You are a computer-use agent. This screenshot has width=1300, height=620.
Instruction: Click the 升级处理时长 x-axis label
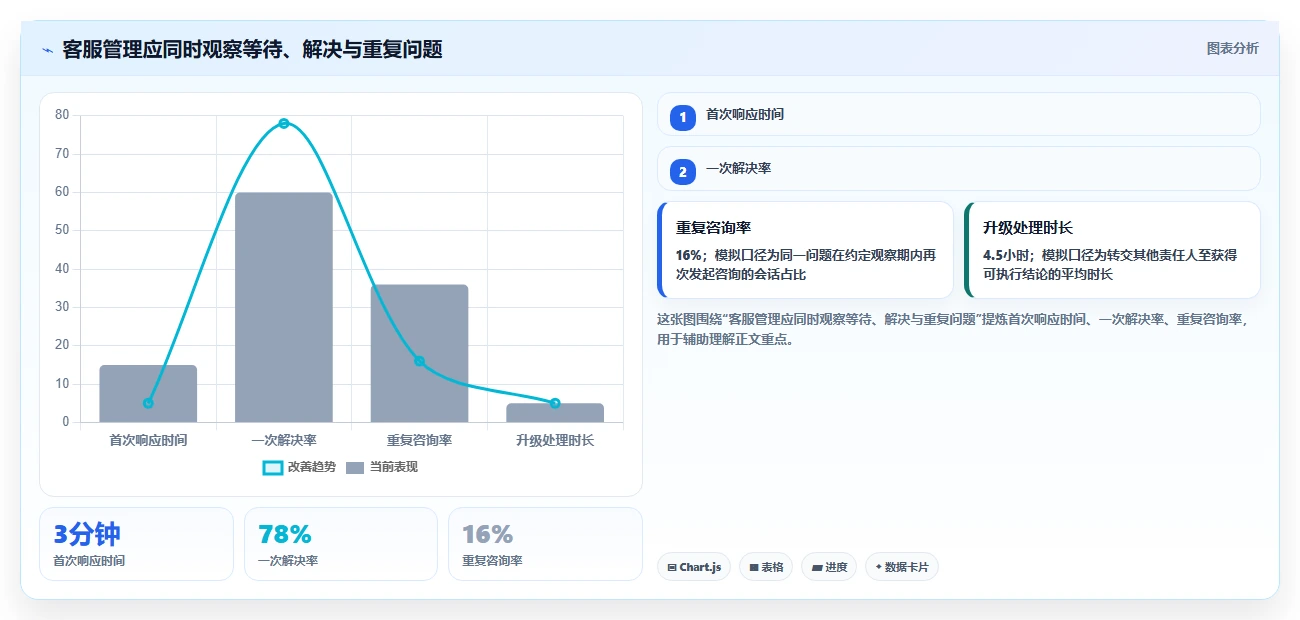click(555, 440)
